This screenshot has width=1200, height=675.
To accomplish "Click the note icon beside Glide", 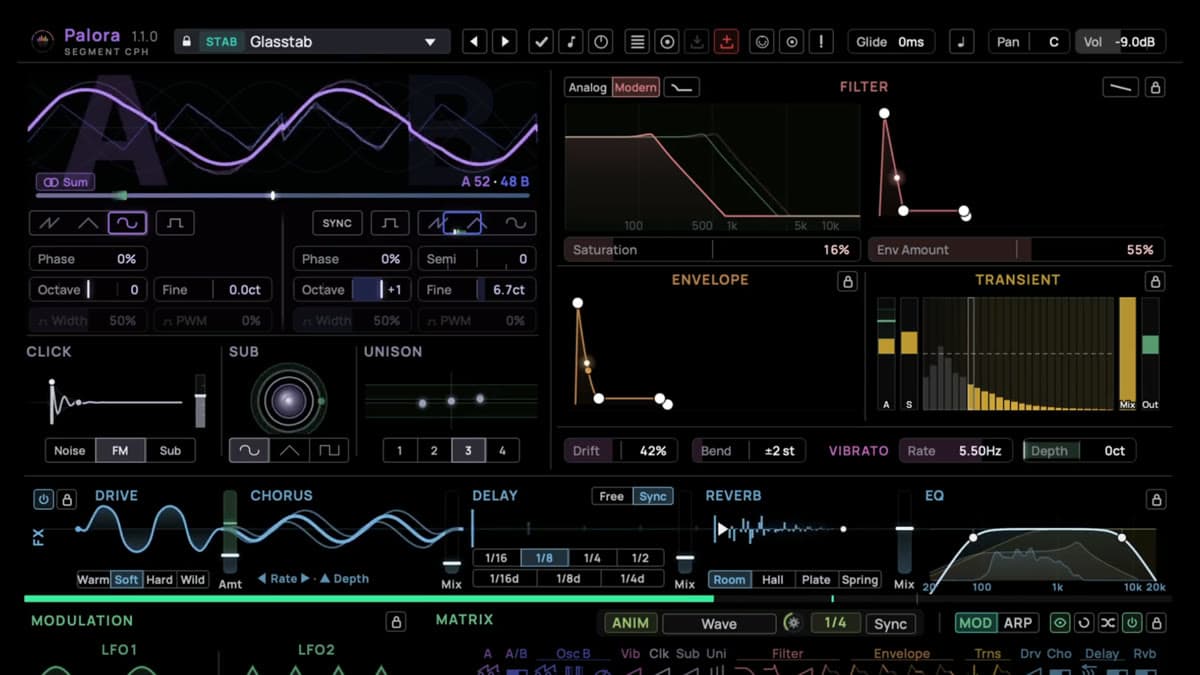I will (x=961, y=42).
